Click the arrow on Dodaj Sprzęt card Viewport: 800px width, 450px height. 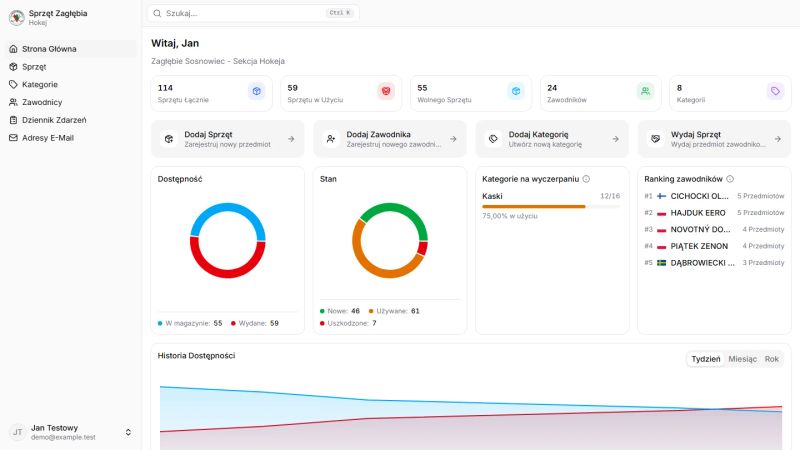[291, 139]
